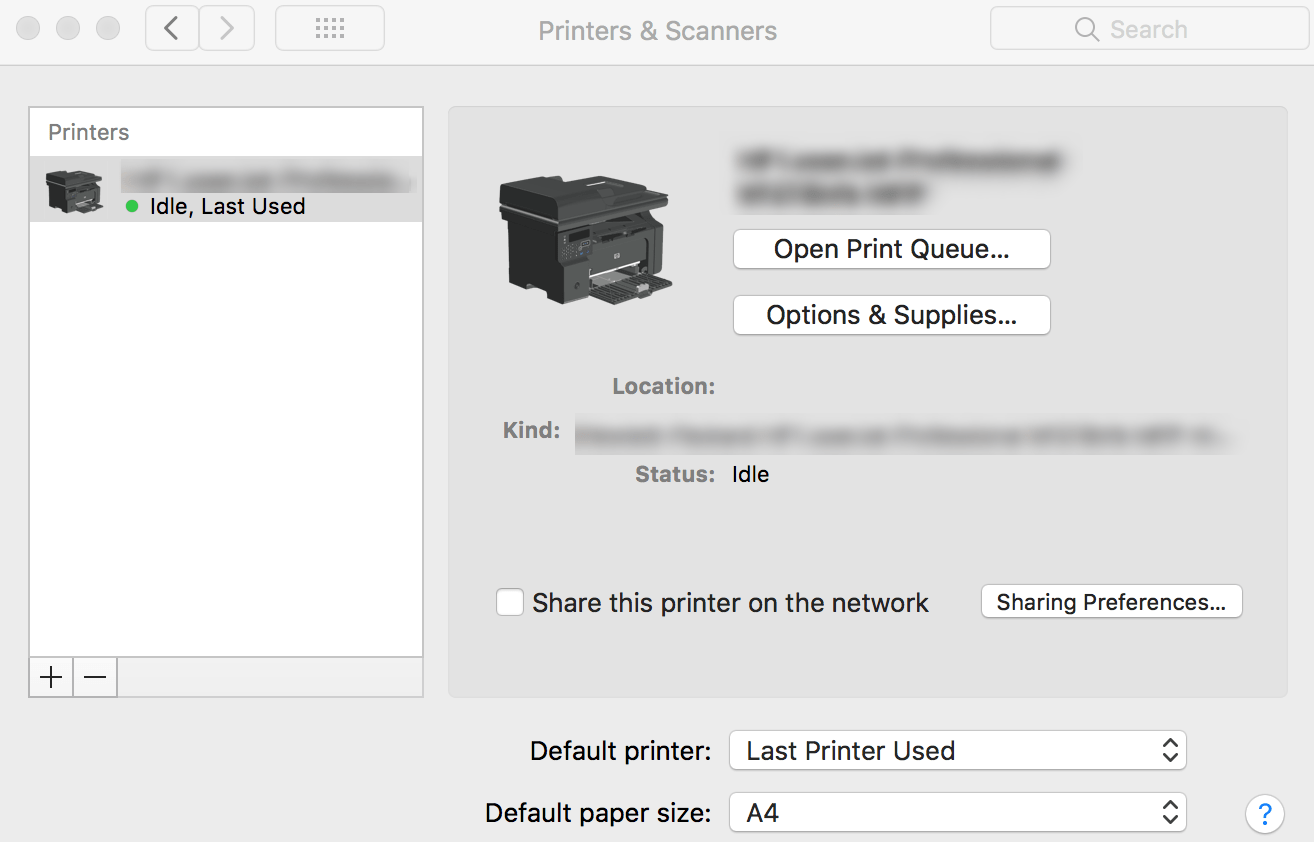Click the Show All grid icon
This screenshot has width=1314, height=842.
click(x=329, y=27)
